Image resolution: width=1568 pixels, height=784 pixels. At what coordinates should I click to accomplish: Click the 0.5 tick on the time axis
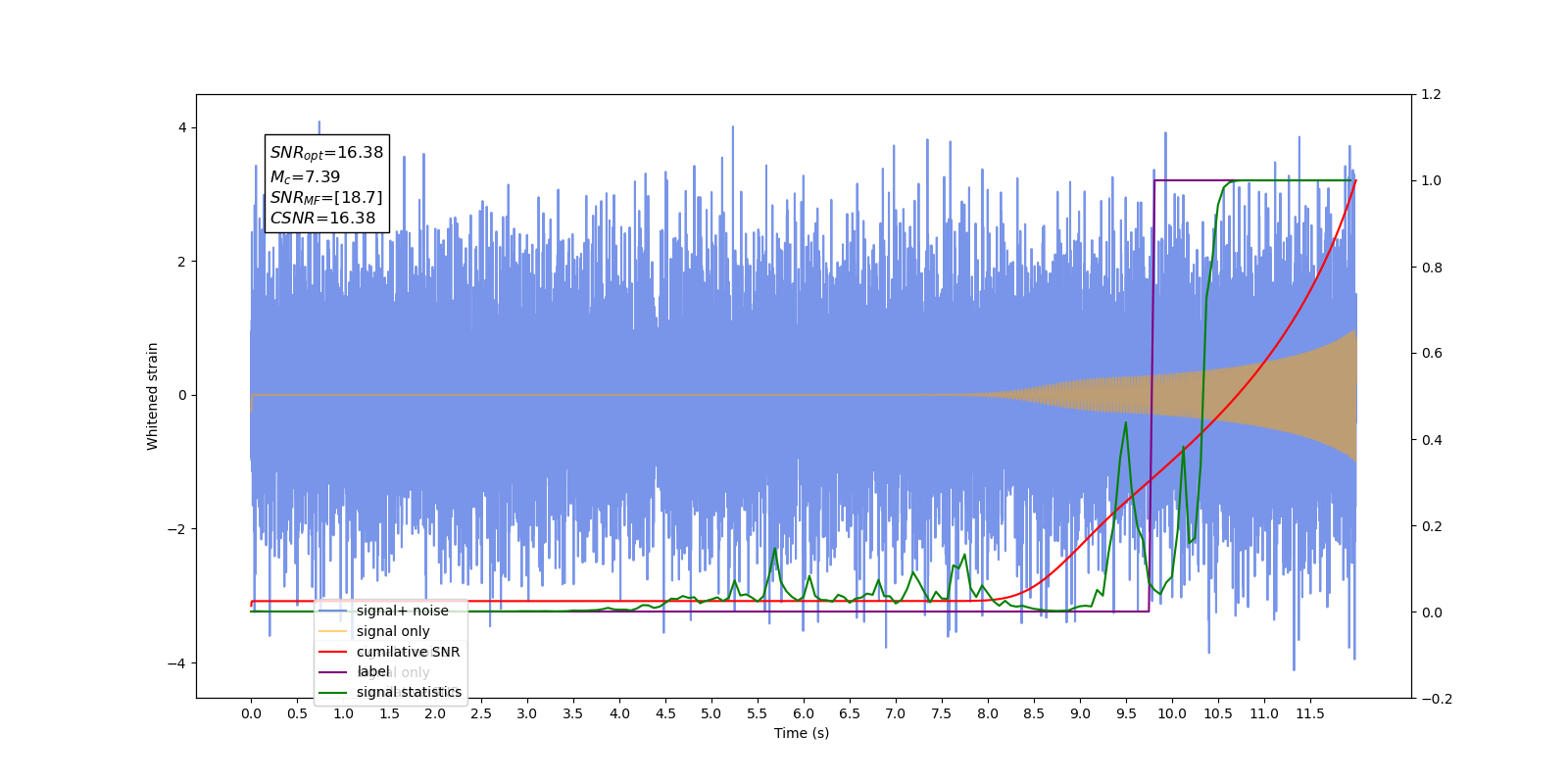coord(297,713)
